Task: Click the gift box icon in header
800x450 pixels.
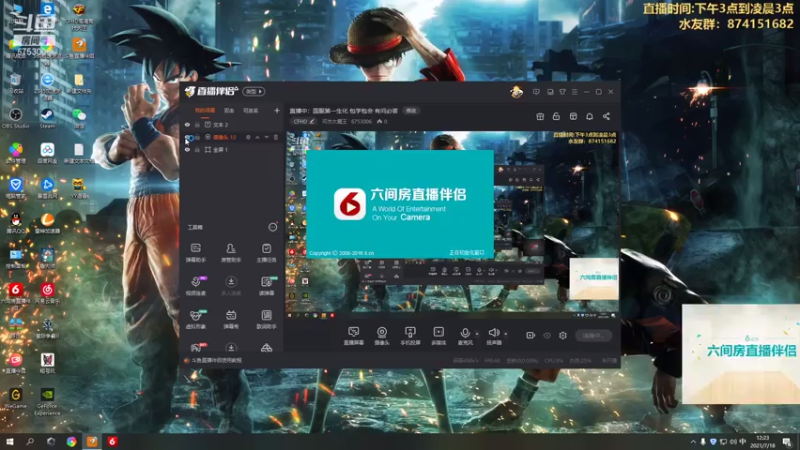Action: pyautogui.click(x=540, y=116)
